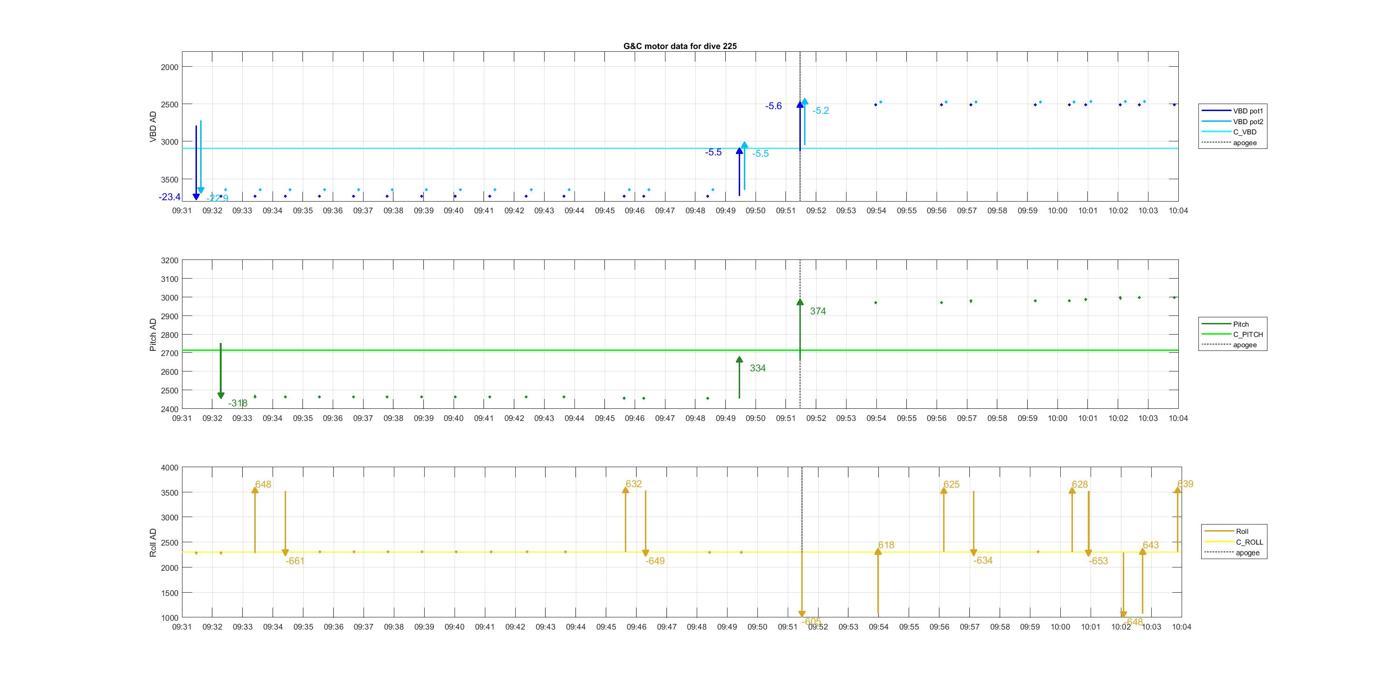Screen dimensions: 1400x693
Task: Click the '2000' tick on VBD y-axis
Action: pyautogui.click(x=169, y=67)
